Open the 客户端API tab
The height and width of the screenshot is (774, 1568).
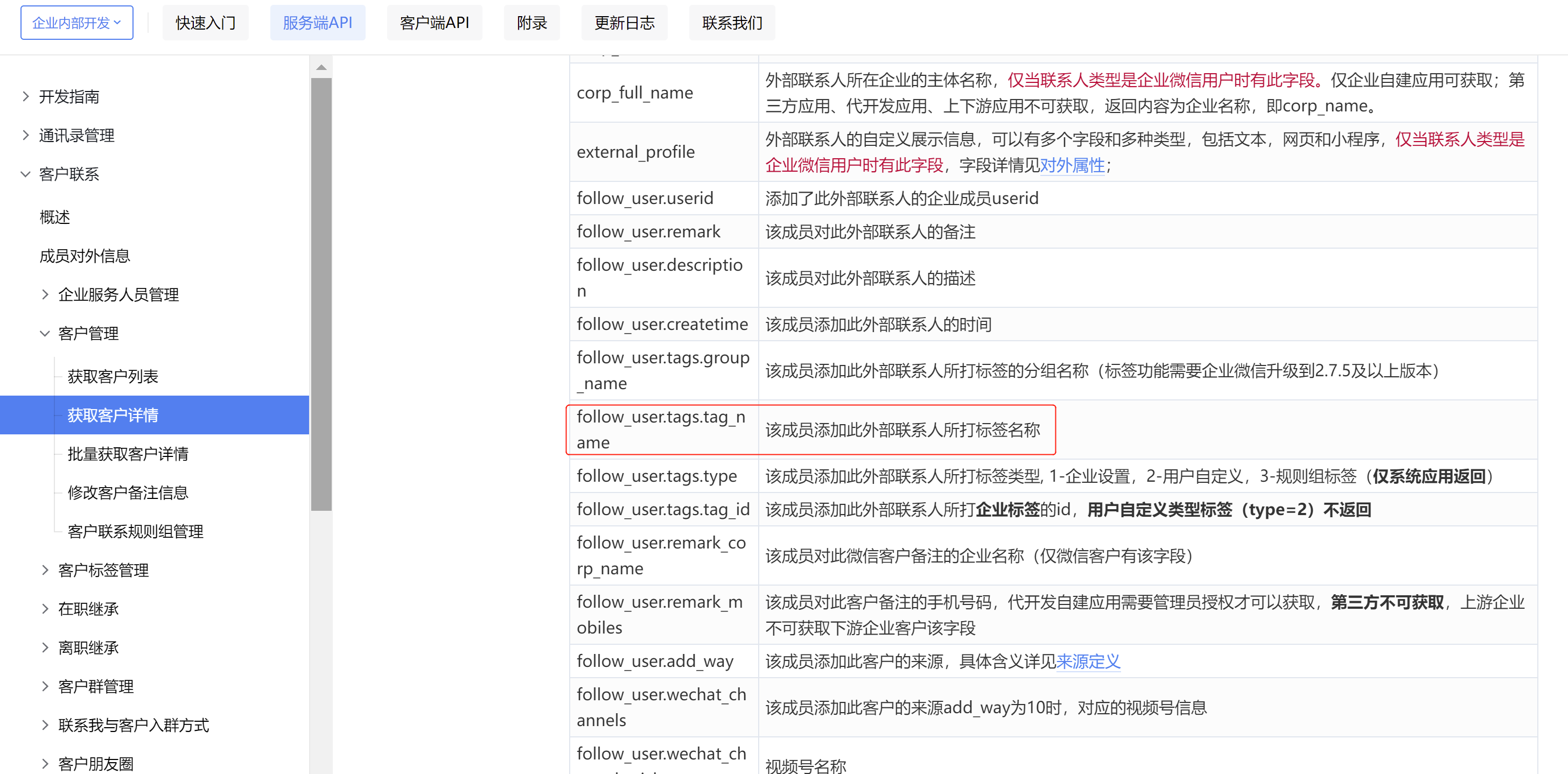(x=434, y=23)
